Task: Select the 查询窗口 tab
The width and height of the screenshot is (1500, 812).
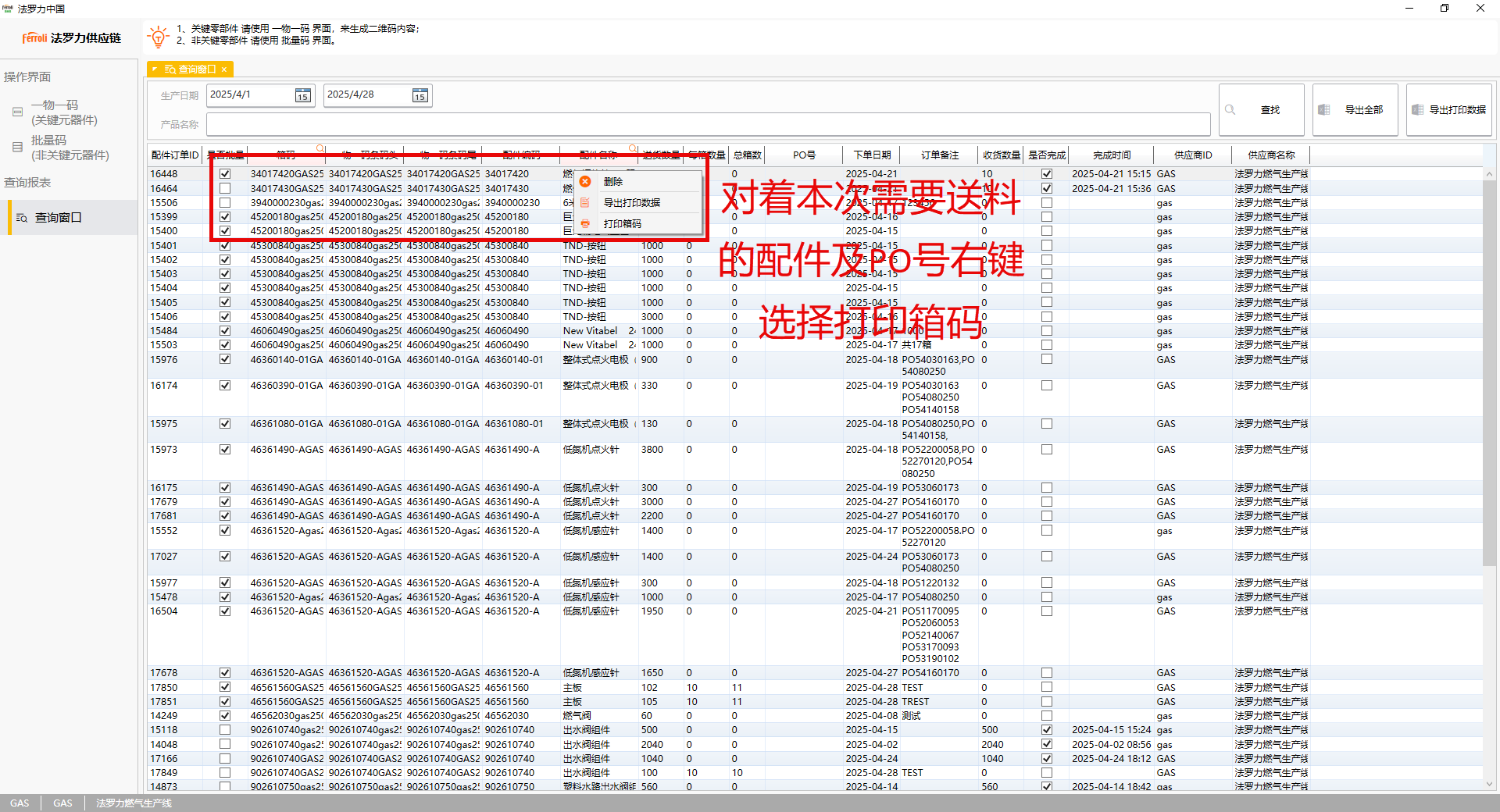Action: (x=191, y=69)
